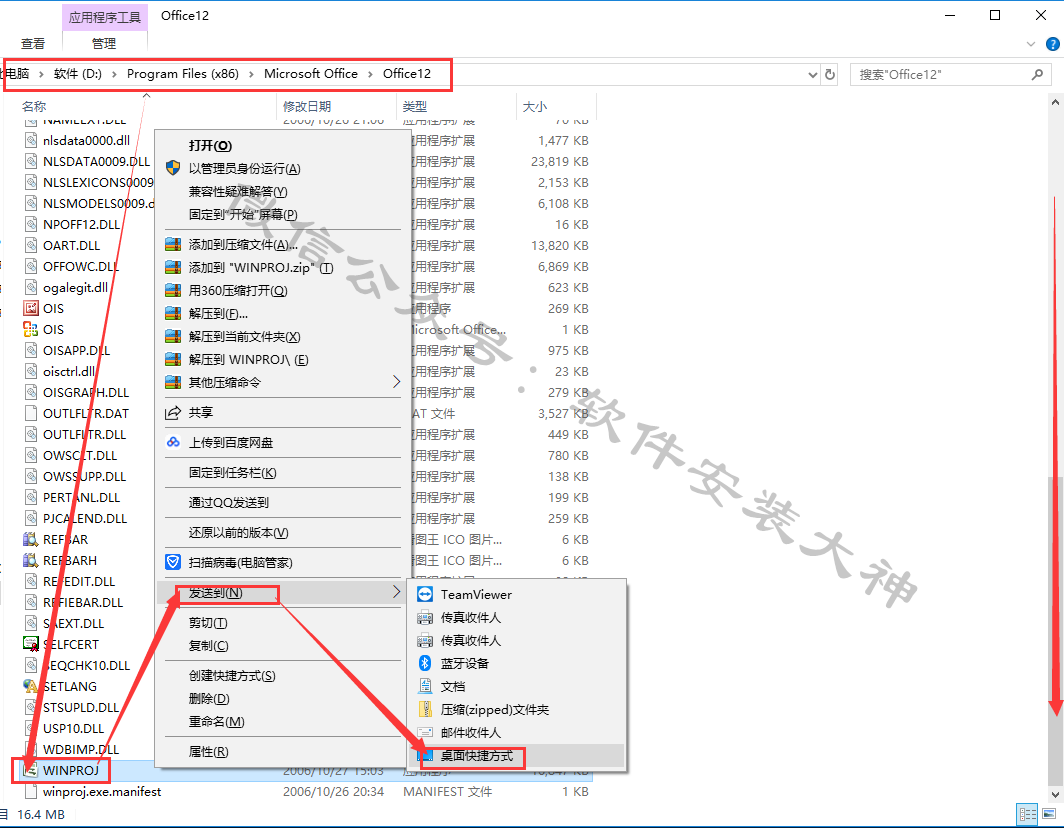Click the Bluetooth device icon
The width and height of the screenshot is (1064, 828).
pos(425,663)
